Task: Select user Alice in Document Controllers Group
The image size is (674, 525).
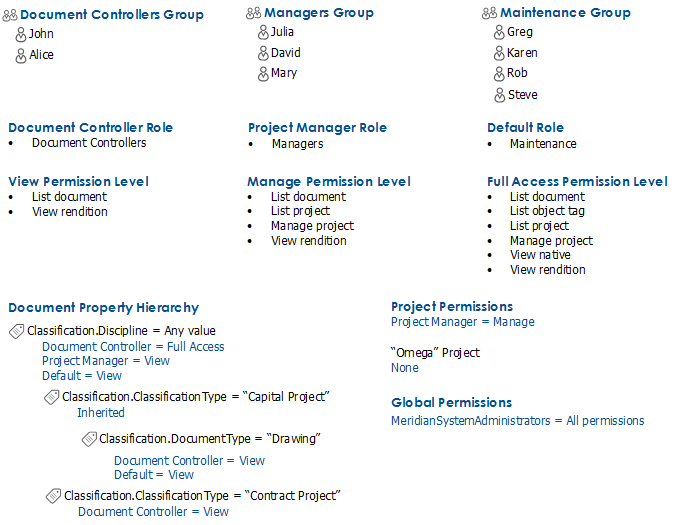Action: 41,55
